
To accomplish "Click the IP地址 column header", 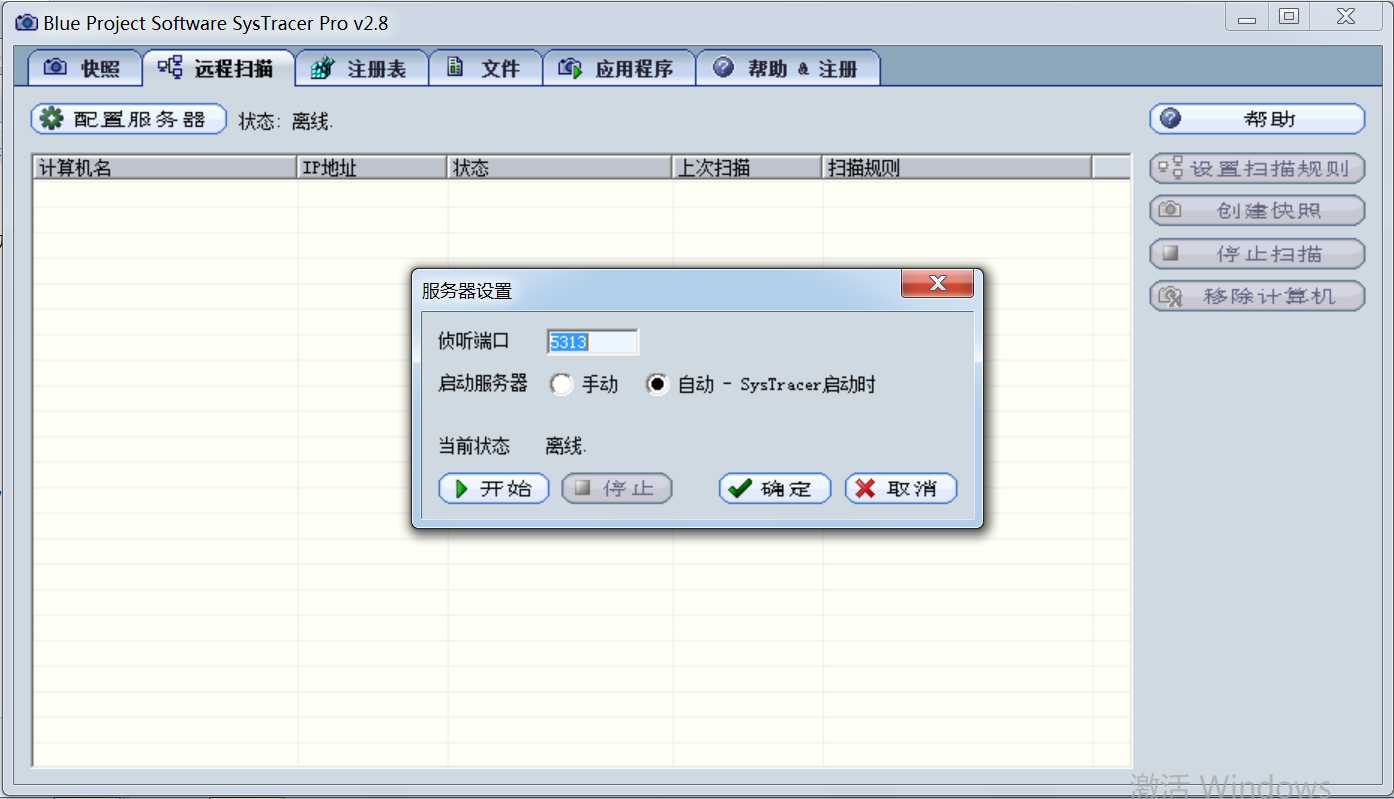I will coord(373,168).
